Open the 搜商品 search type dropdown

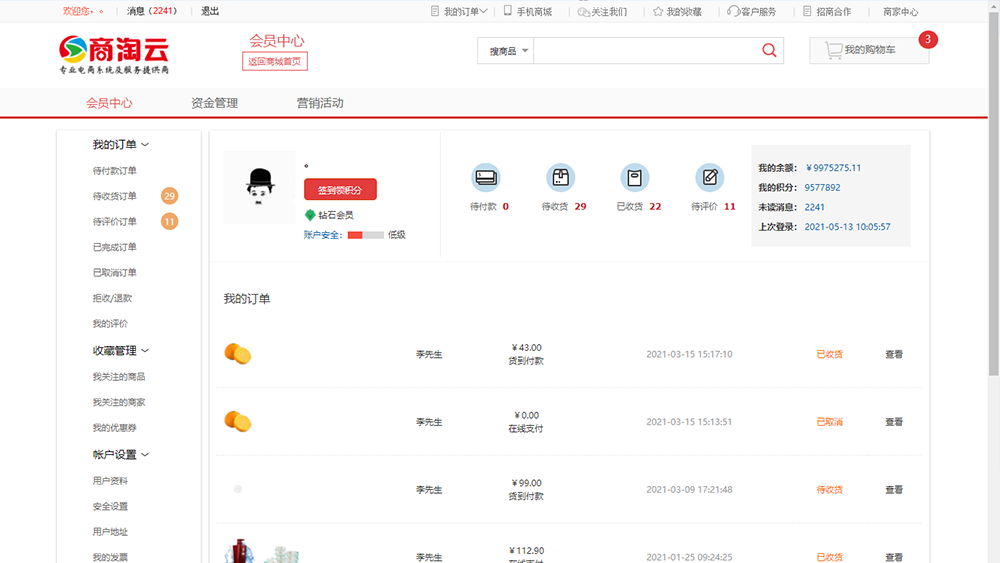509,51
